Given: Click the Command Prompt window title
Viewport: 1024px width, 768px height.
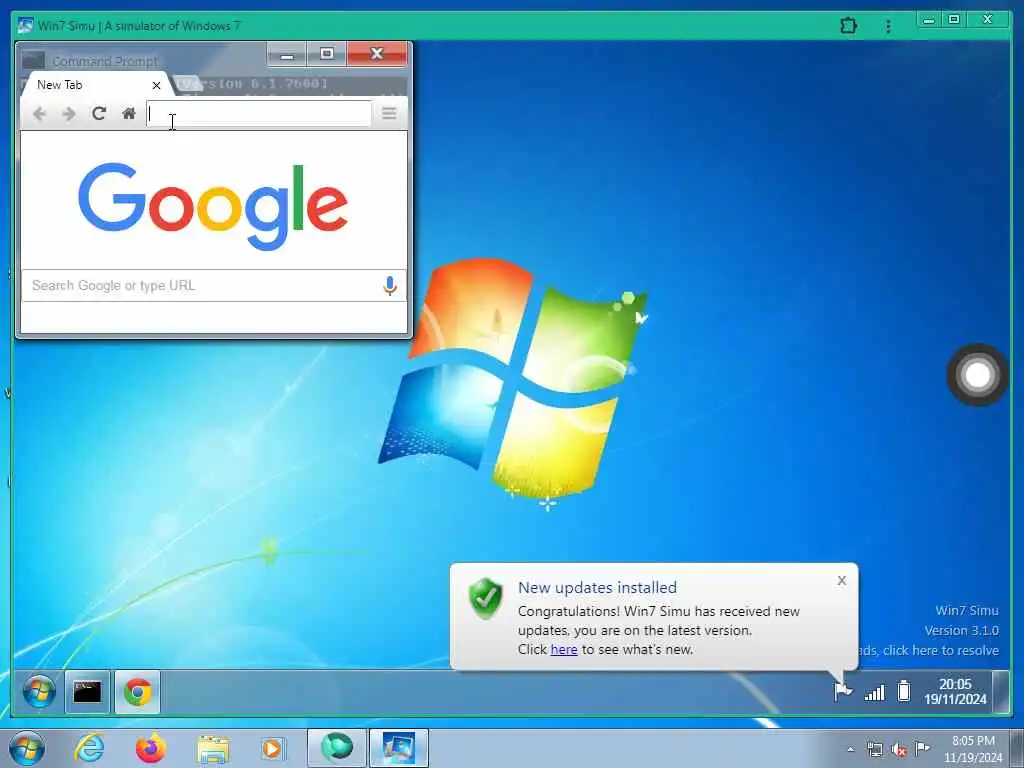Looking at the screenshot, I should [x=105, y=61].
